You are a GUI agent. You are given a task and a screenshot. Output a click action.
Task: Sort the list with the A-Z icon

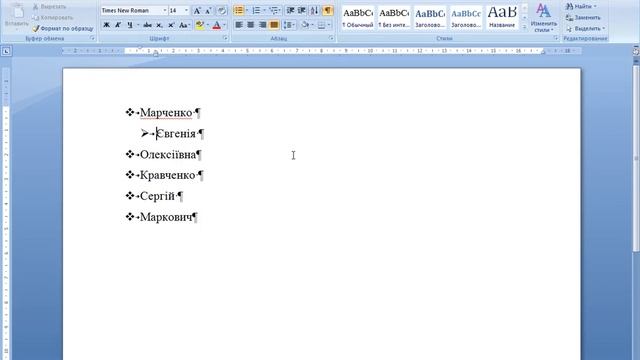point(314,11)
